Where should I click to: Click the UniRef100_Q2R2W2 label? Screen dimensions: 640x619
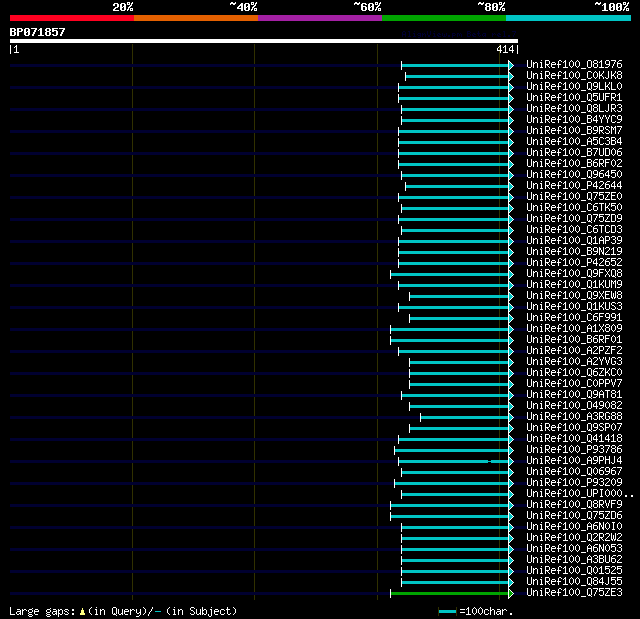(x=574, y=538)
